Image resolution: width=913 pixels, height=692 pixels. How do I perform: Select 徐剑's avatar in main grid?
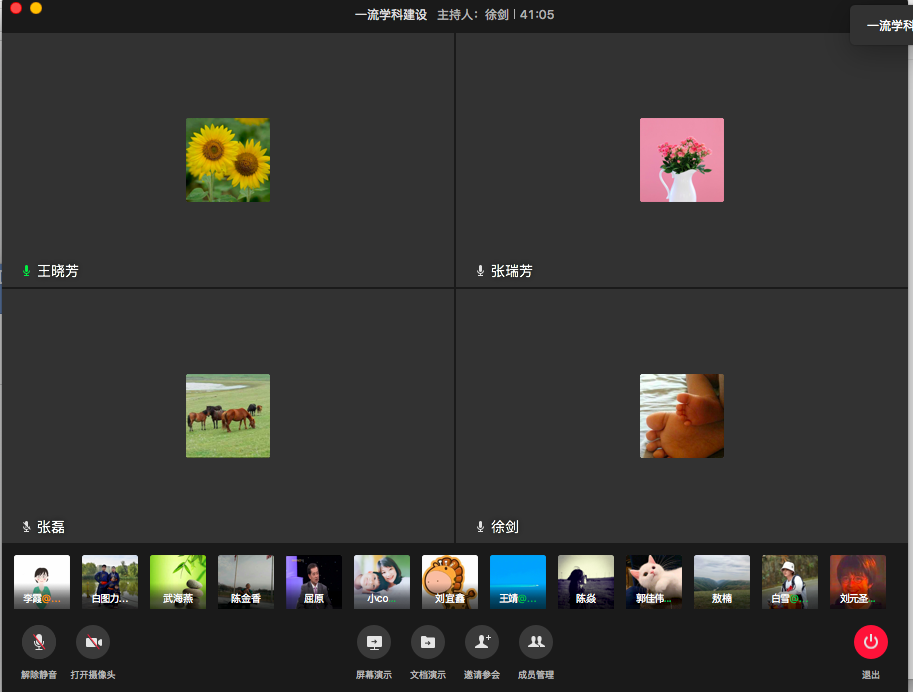click(682, 416)
